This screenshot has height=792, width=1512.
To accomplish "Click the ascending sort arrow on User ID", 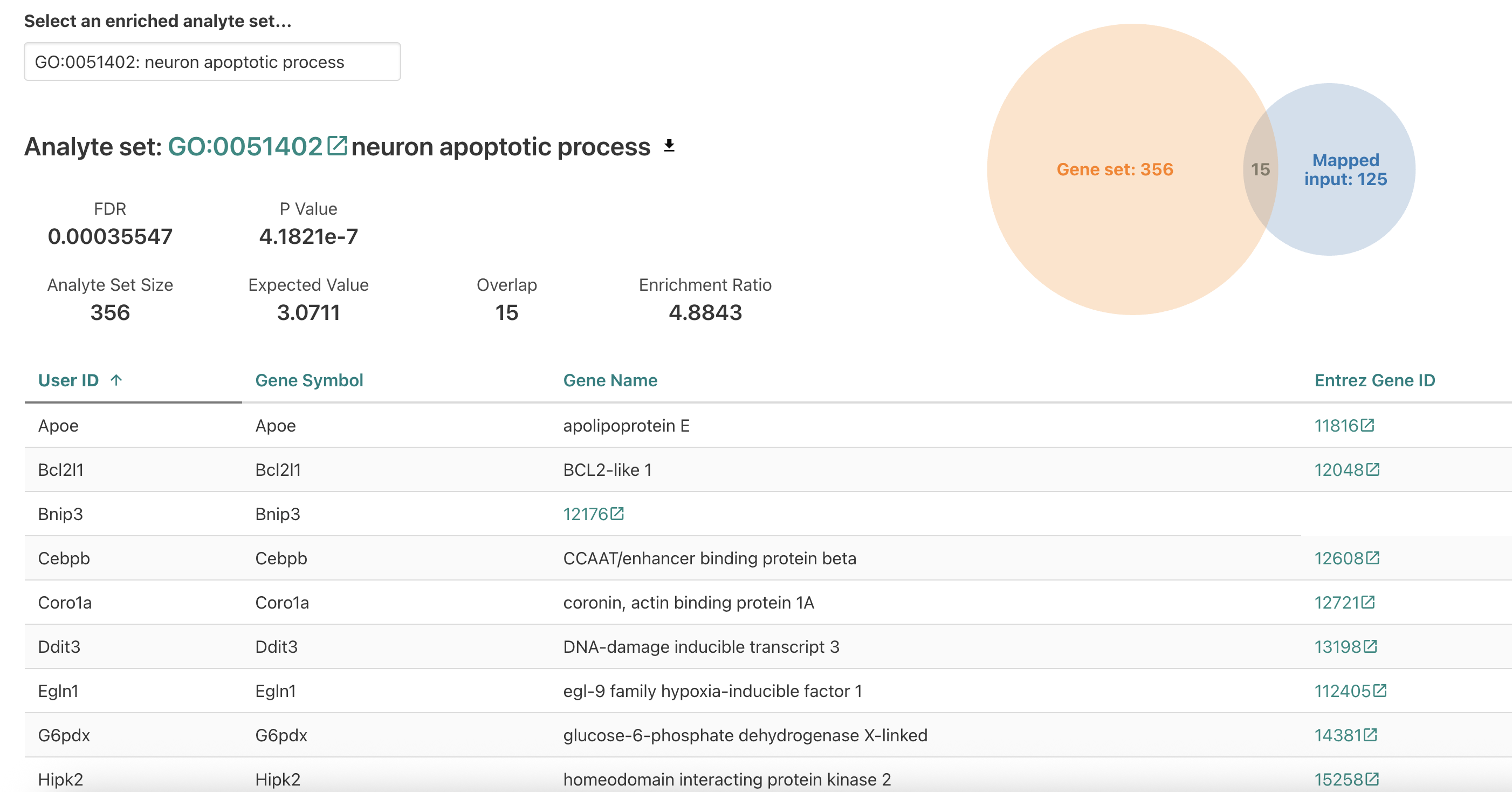I will tap(118, 380).
